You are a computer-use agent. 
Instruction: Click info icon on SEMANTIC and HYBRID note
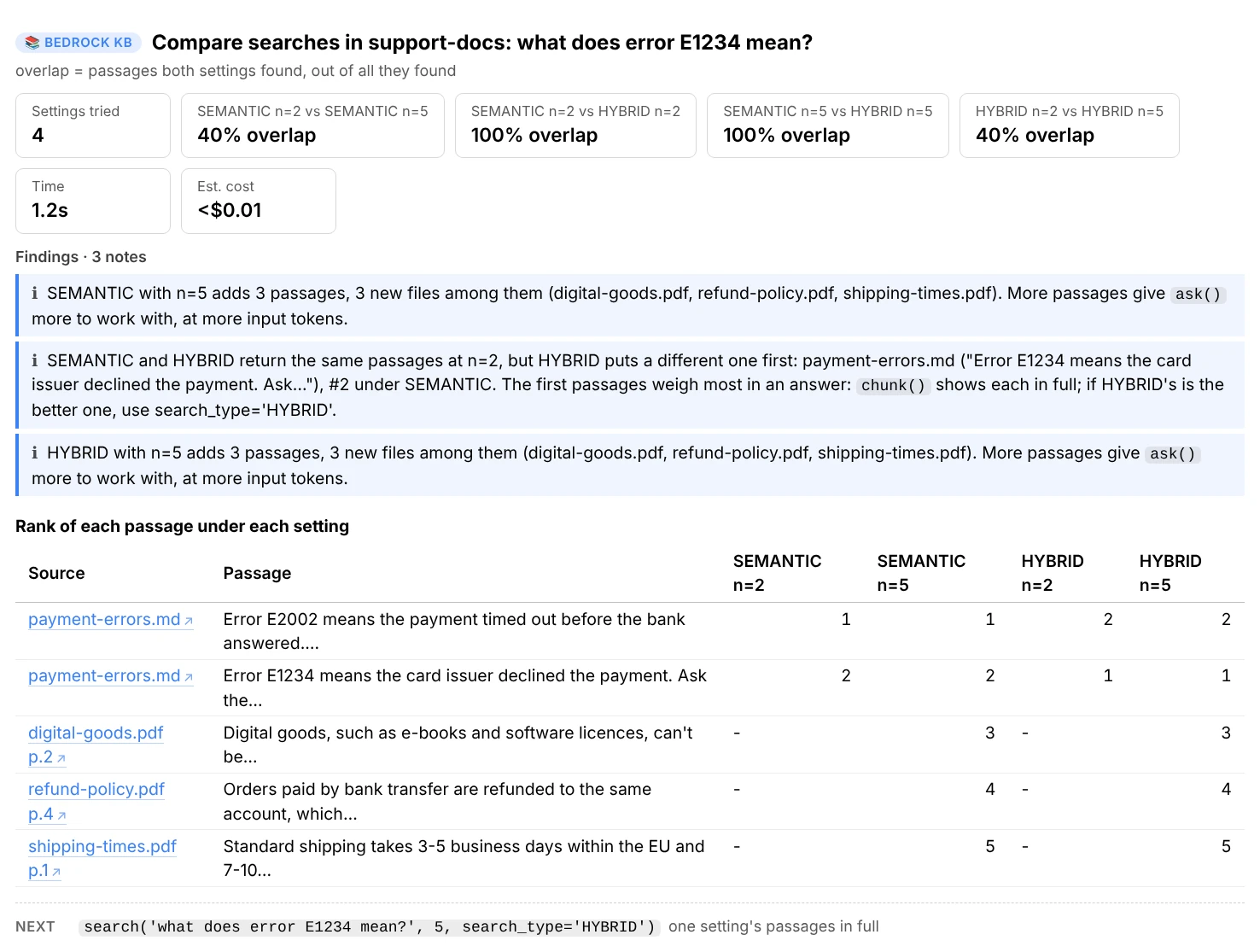point(35,360)
